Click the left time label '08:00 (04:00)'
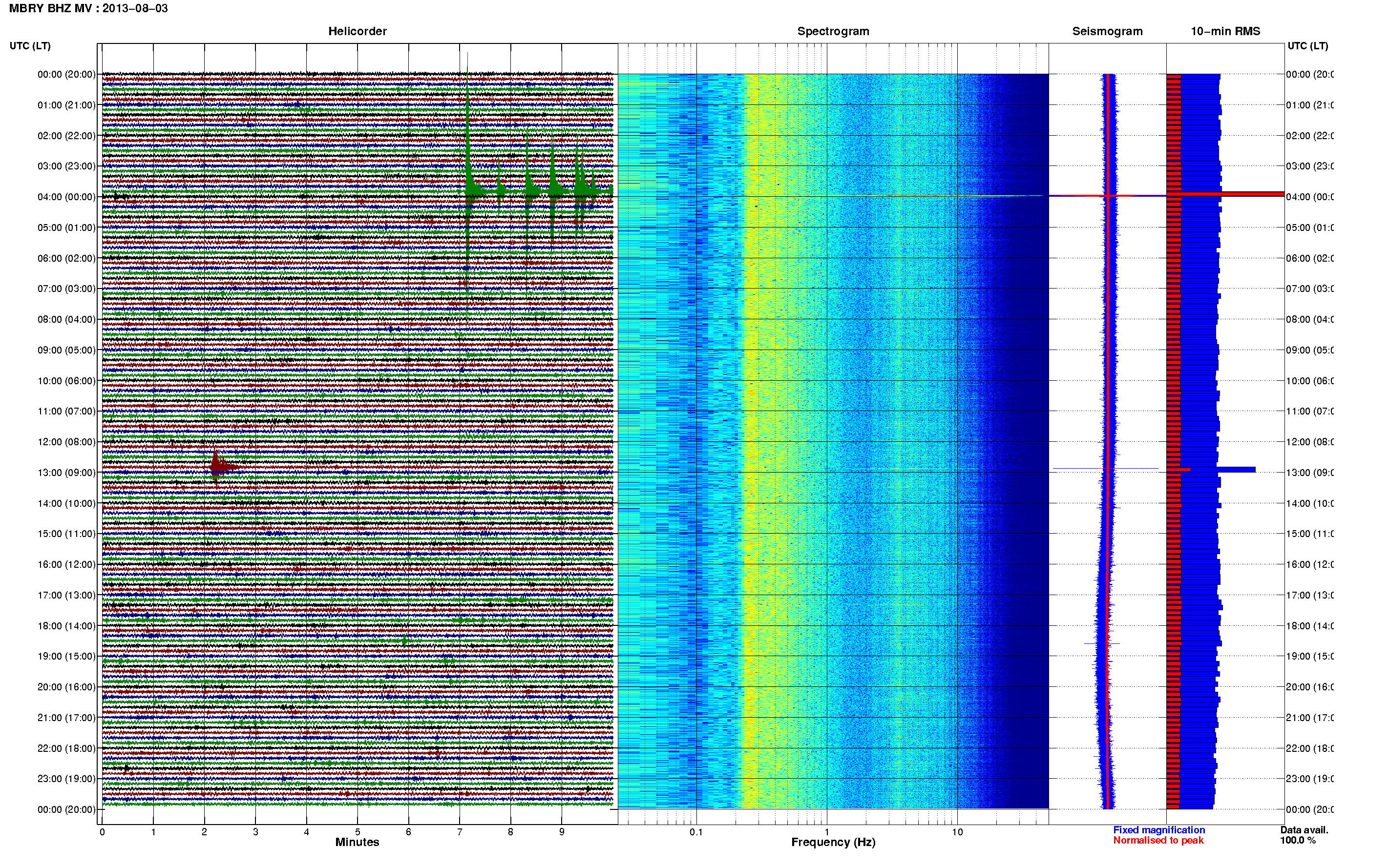 [x=66, y=319]
